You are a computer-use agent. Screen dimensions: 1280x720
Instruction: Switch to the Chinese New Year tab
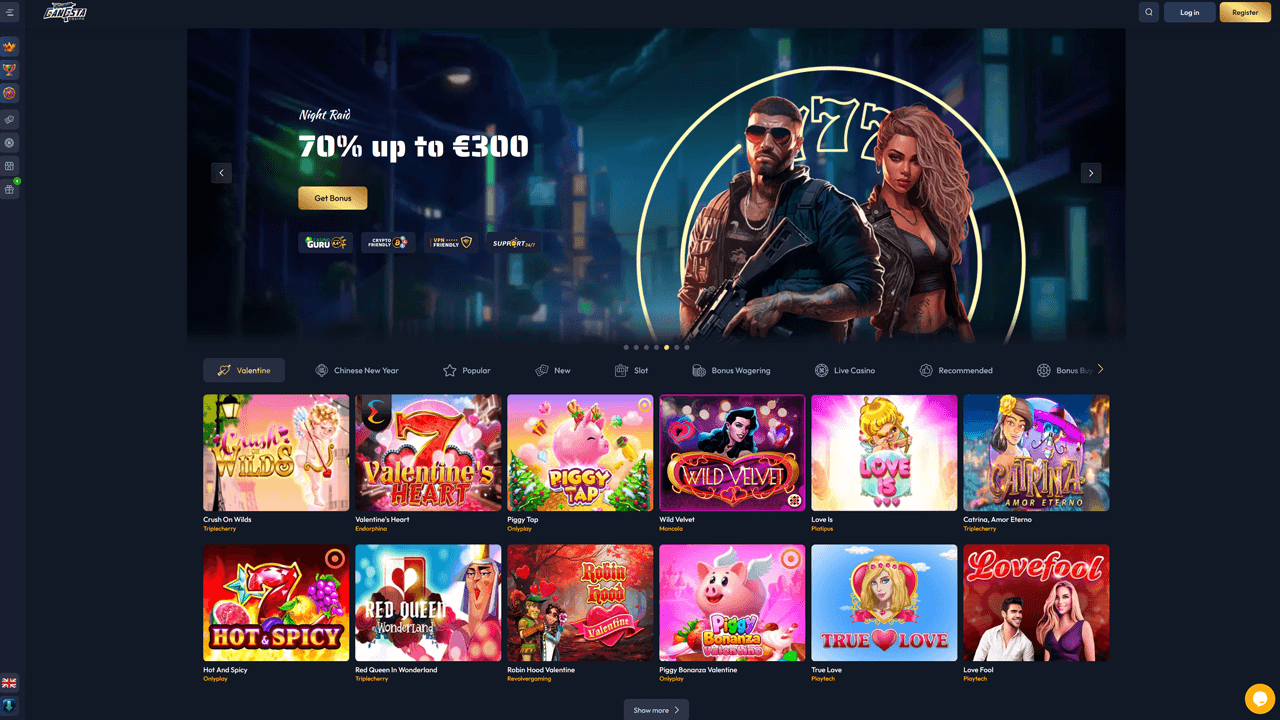coord(356,370)
